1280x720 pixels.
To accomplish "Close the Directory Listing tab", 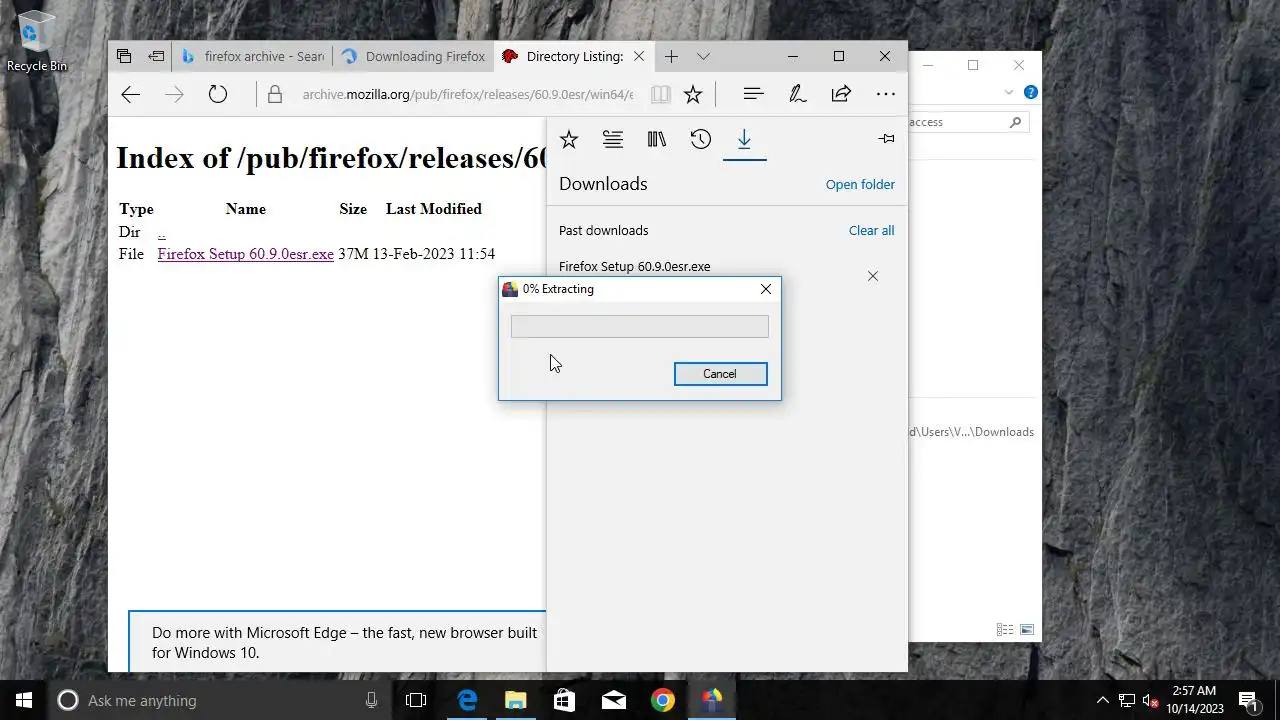I will click(639, 57).
